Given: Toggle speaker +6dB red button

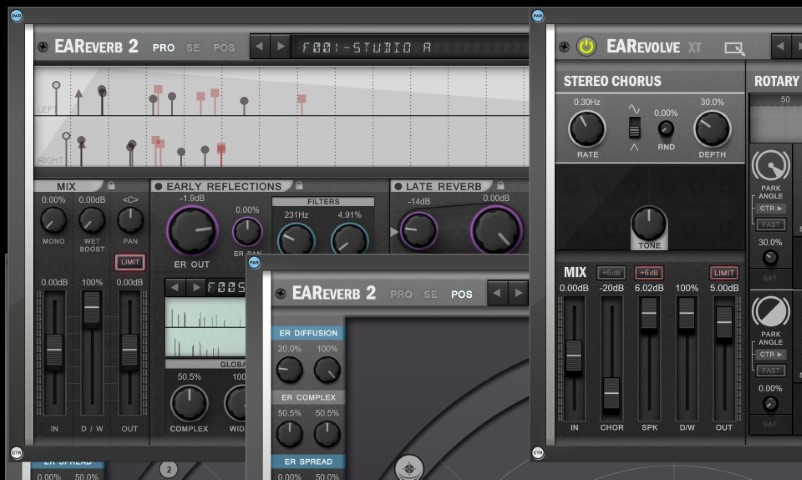Looking at the screenshot, I should (x=649, y=273).
